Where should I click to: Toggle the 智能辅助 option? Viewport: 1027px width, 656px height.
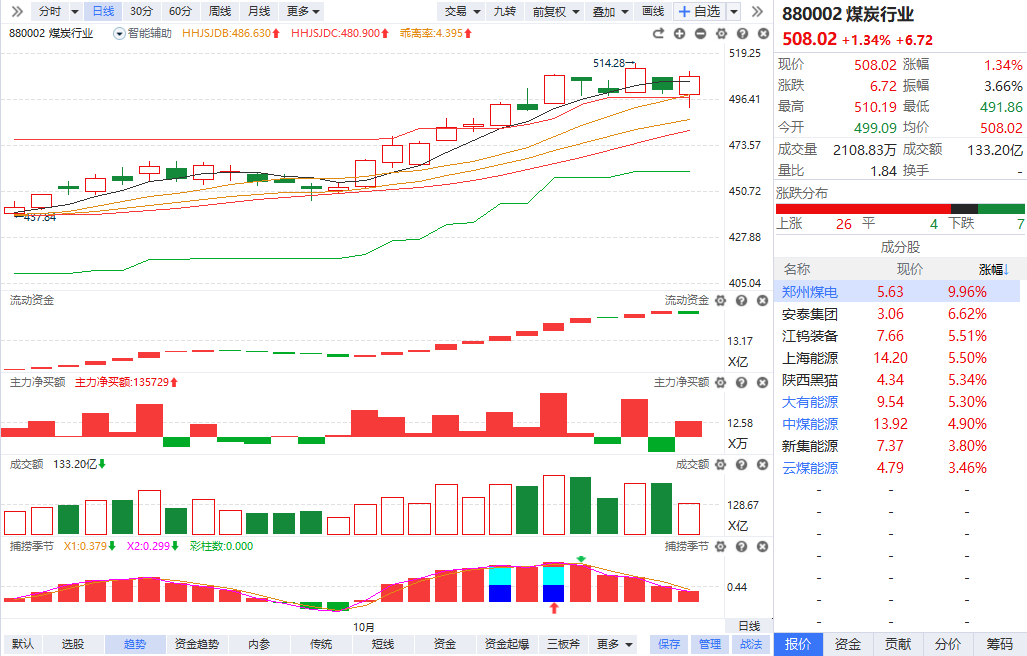(143, 33)
